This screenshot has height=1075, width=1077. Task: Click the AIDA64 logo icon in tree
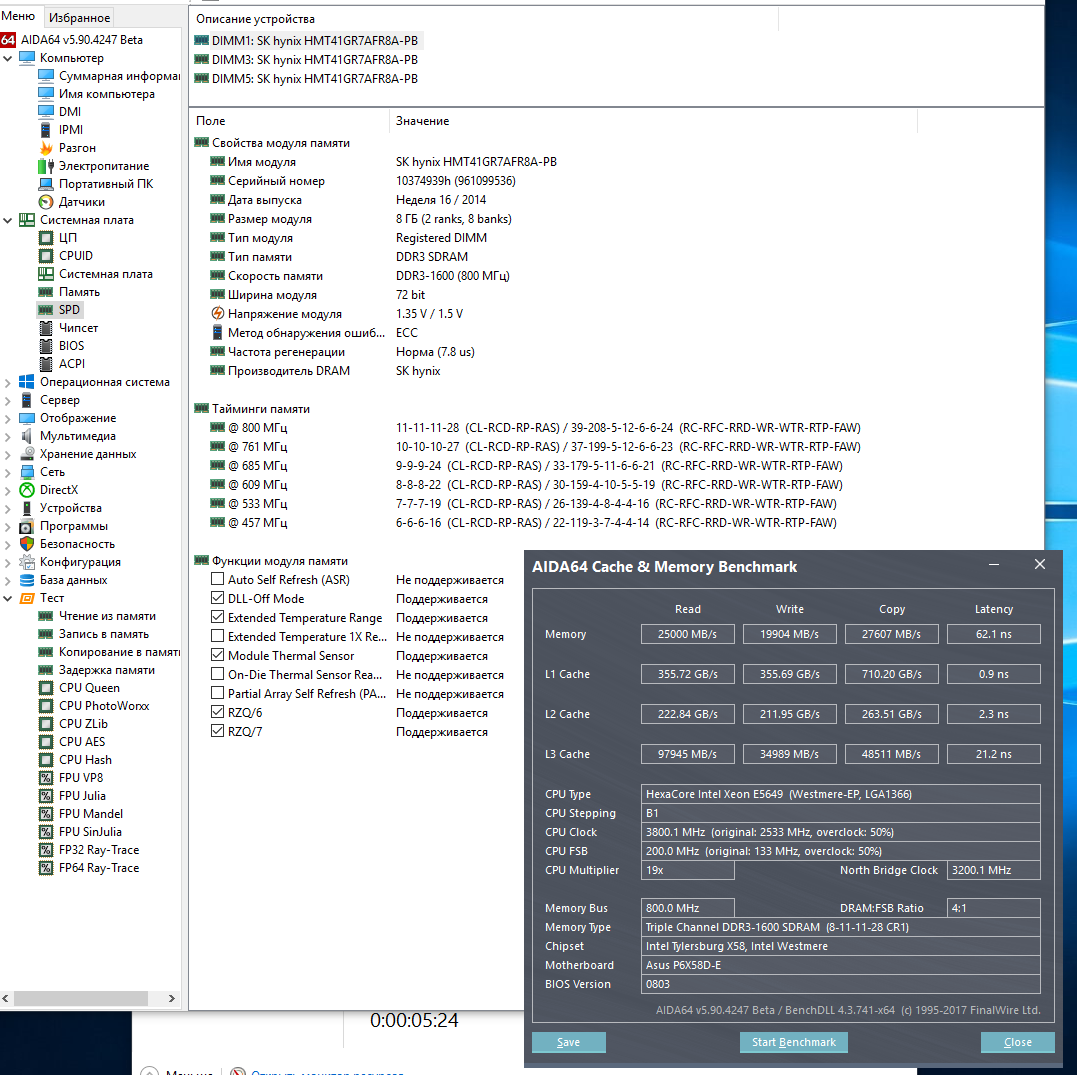tap(8, 40)
